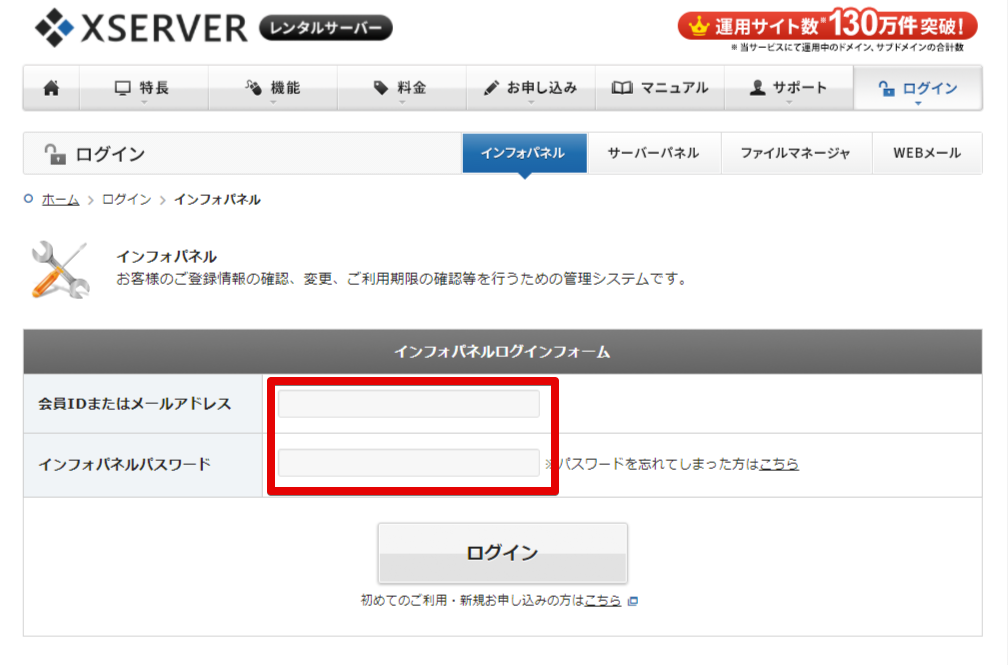
Task: Switch to the ファイルマネージャ tab
Action: (x=796, y=153)
